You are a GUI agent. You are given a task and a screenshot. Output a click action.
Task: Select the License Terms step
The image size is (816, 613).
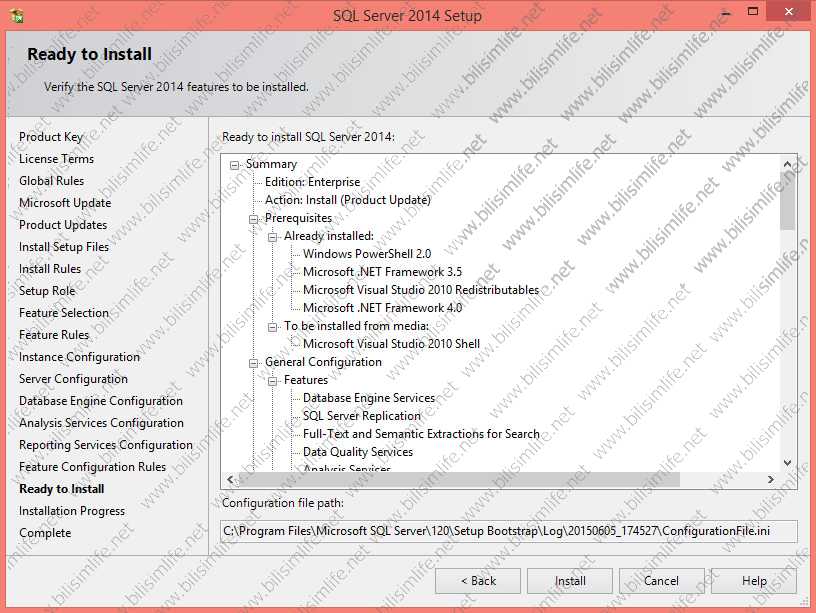click(x=56, y=159)
